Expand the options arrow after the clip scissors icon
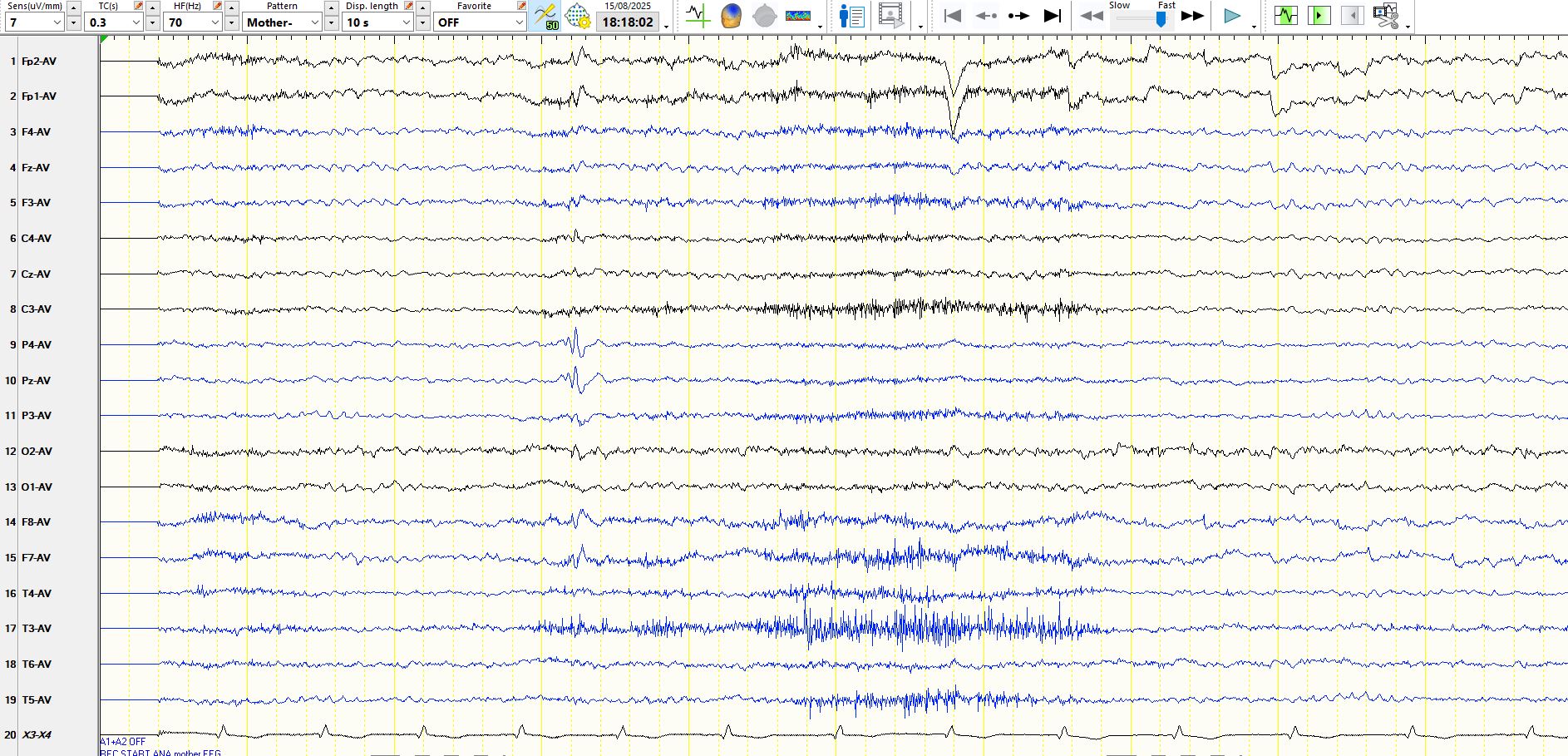The image size is (1568, 756). point(1408,27)
